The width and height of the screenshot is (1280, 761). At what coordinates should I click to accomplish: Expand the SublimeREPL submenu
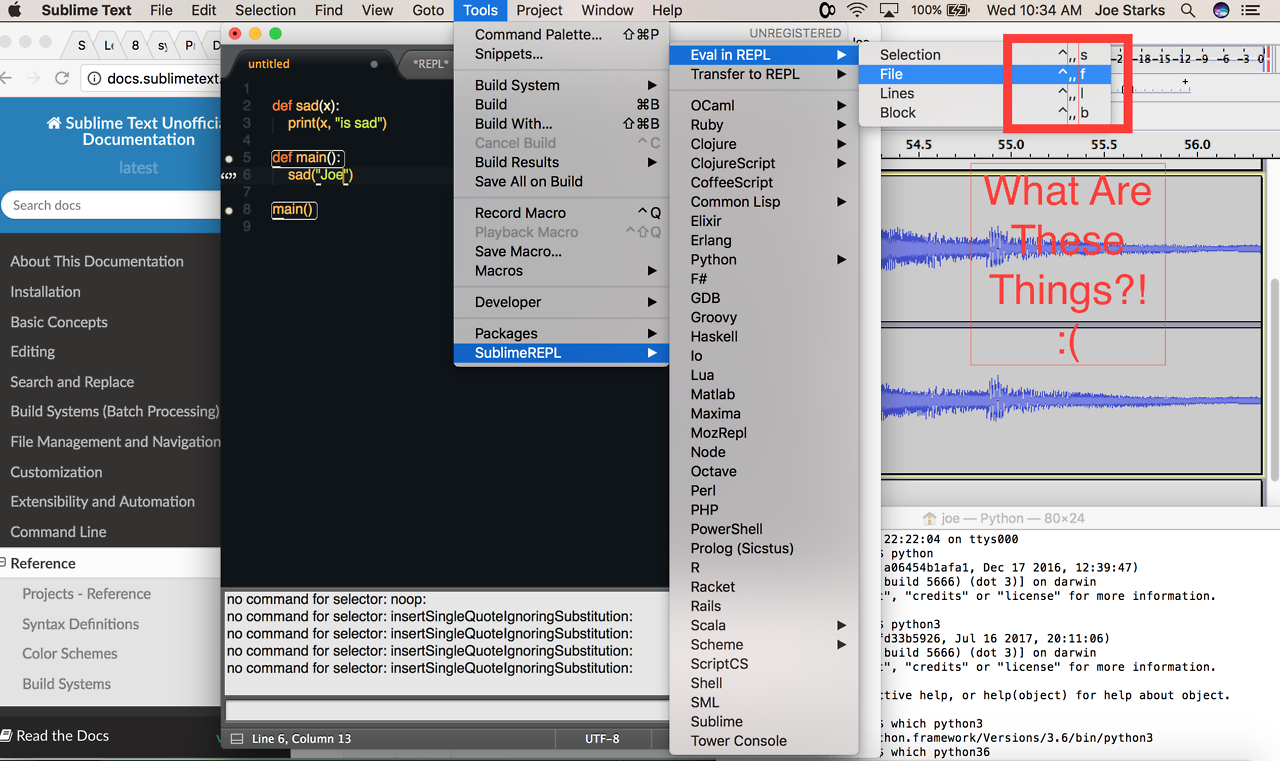click(x=561, y=353)
